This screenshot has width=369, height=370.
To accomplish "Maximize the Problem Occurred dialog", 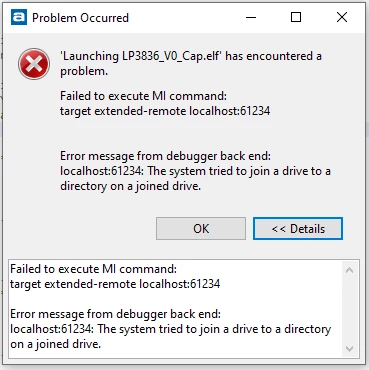I will 296,17.
